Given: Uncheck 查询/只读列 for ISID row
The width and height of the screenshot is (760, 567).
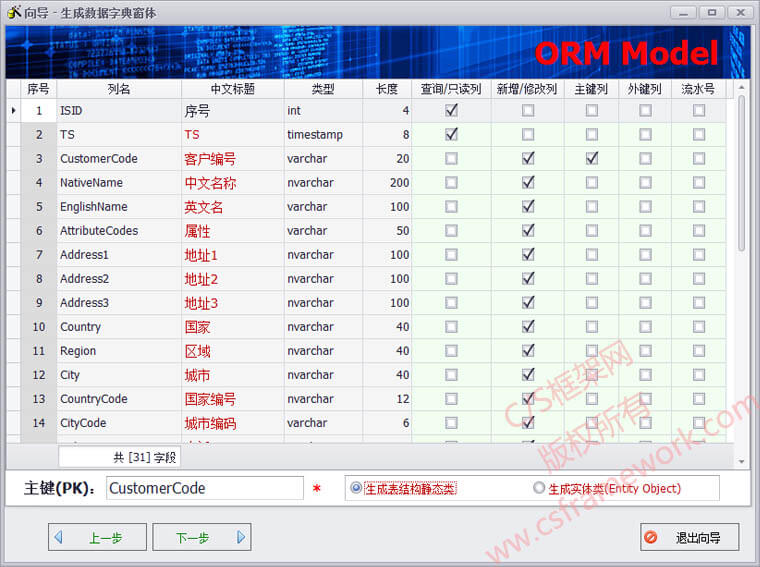Looking at the screenshot, I should pyautogui.click(x=451, y=110).
